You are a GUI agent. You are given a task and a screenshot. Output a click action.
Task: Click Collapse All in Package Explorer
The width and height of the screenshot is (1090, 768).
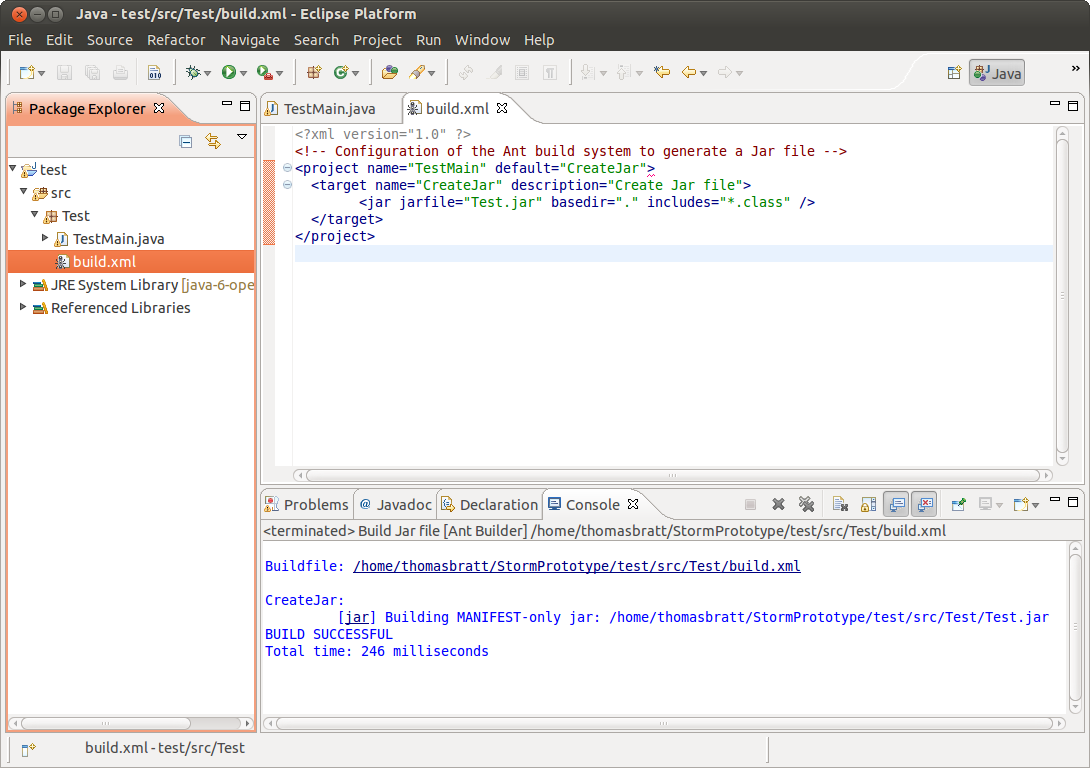186,142
